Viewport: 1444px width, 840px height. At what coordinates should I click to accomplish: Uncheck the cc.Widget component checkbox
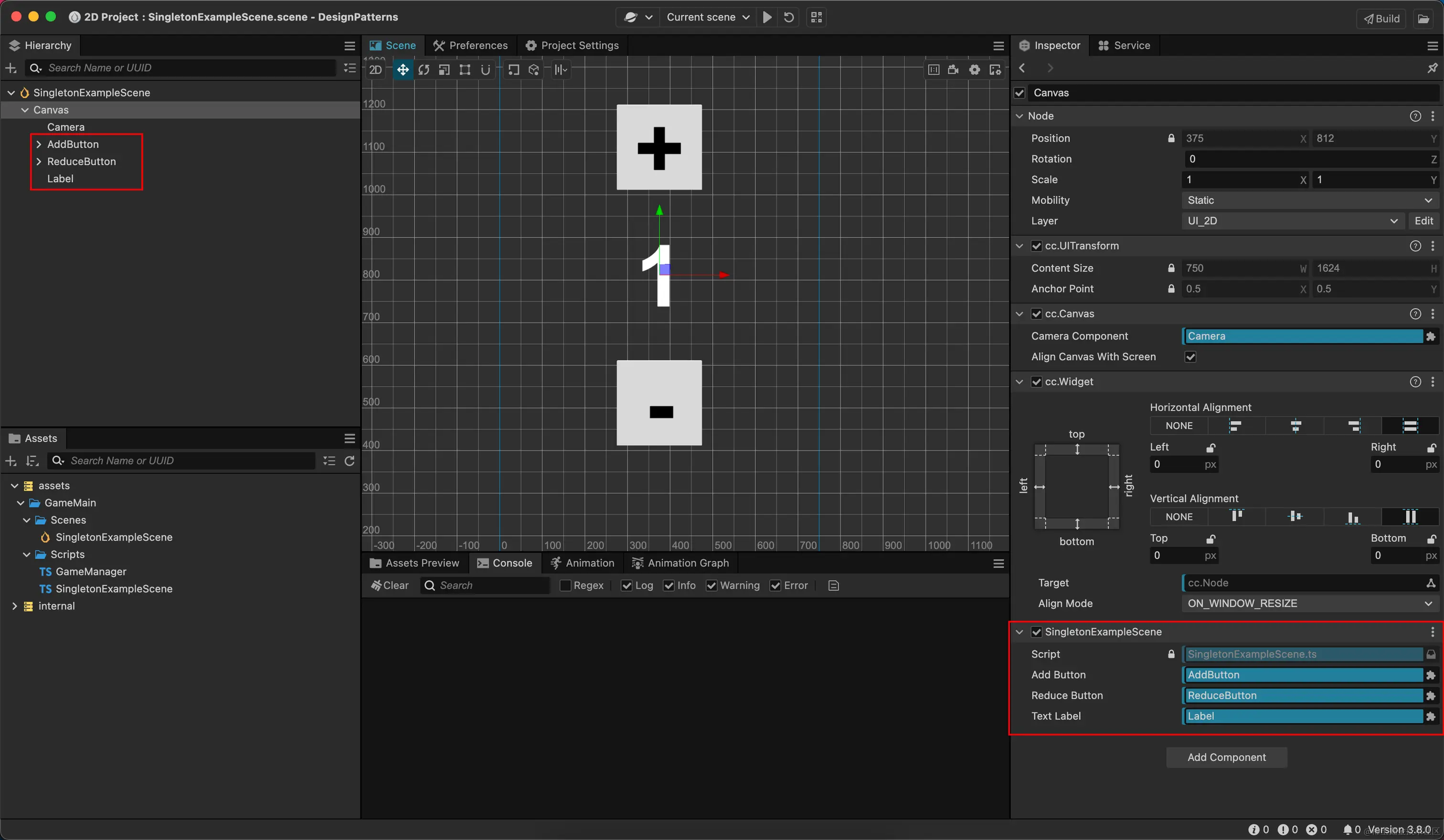coord(1036,382)
